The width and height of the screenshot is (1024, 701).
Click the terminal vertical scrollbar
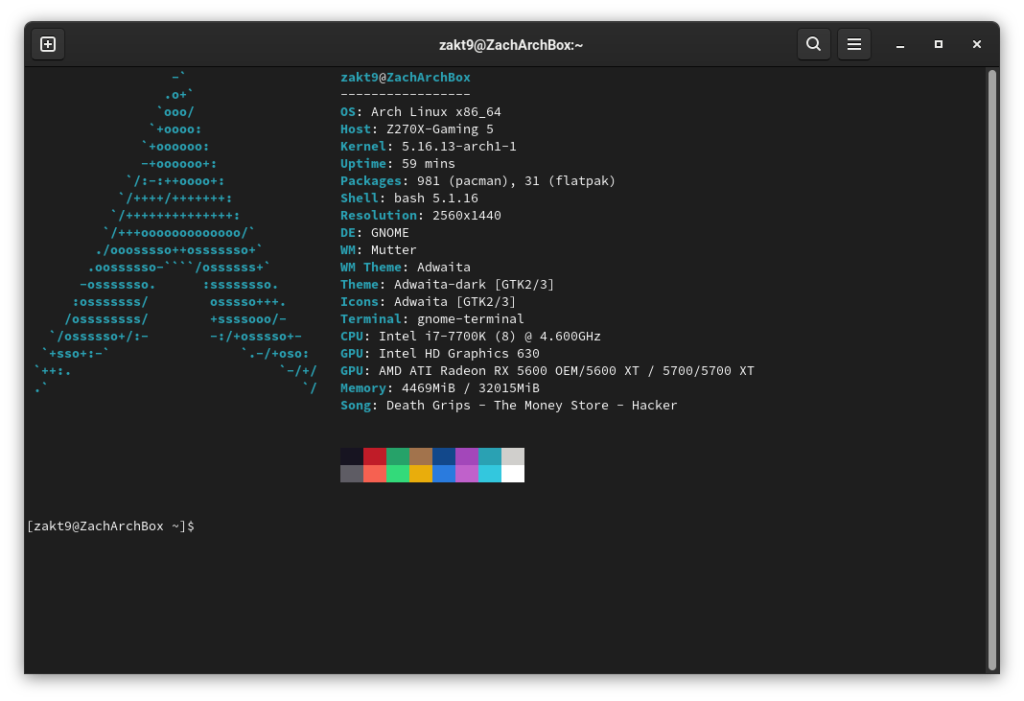point(992,370)
